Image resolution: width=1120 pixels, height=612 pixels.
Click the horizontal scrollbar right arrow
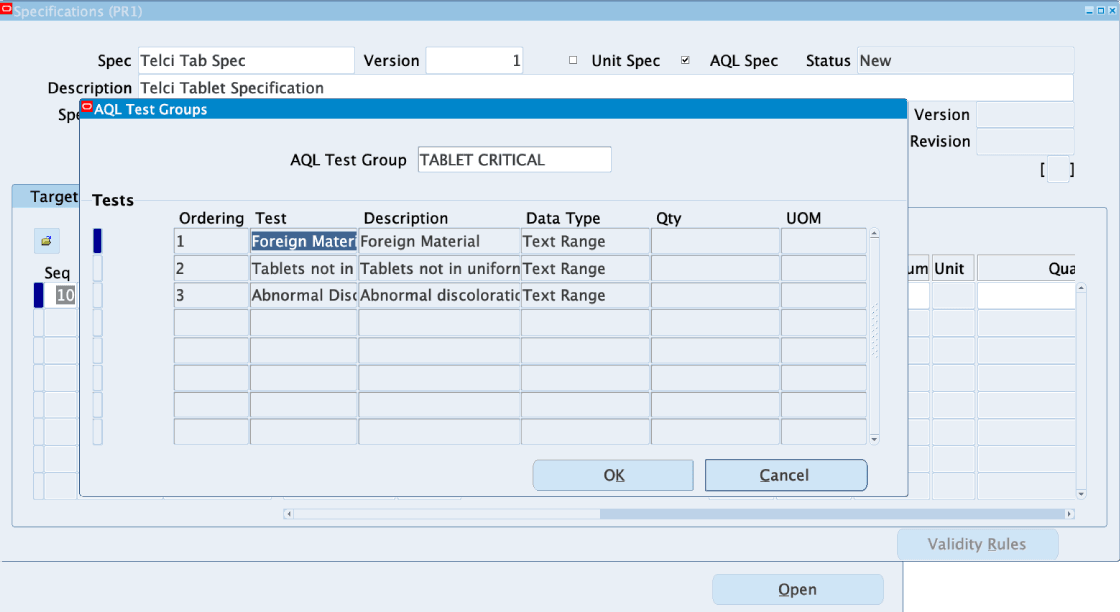[1069, 514]
